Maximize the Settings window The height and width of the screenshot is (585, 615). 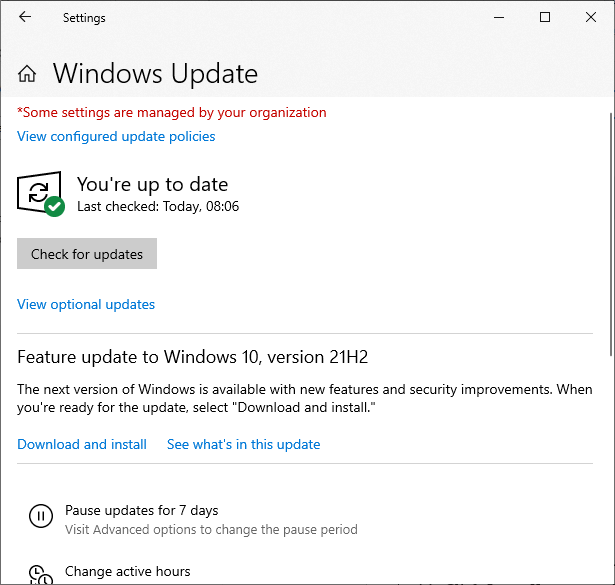[545, 18]
